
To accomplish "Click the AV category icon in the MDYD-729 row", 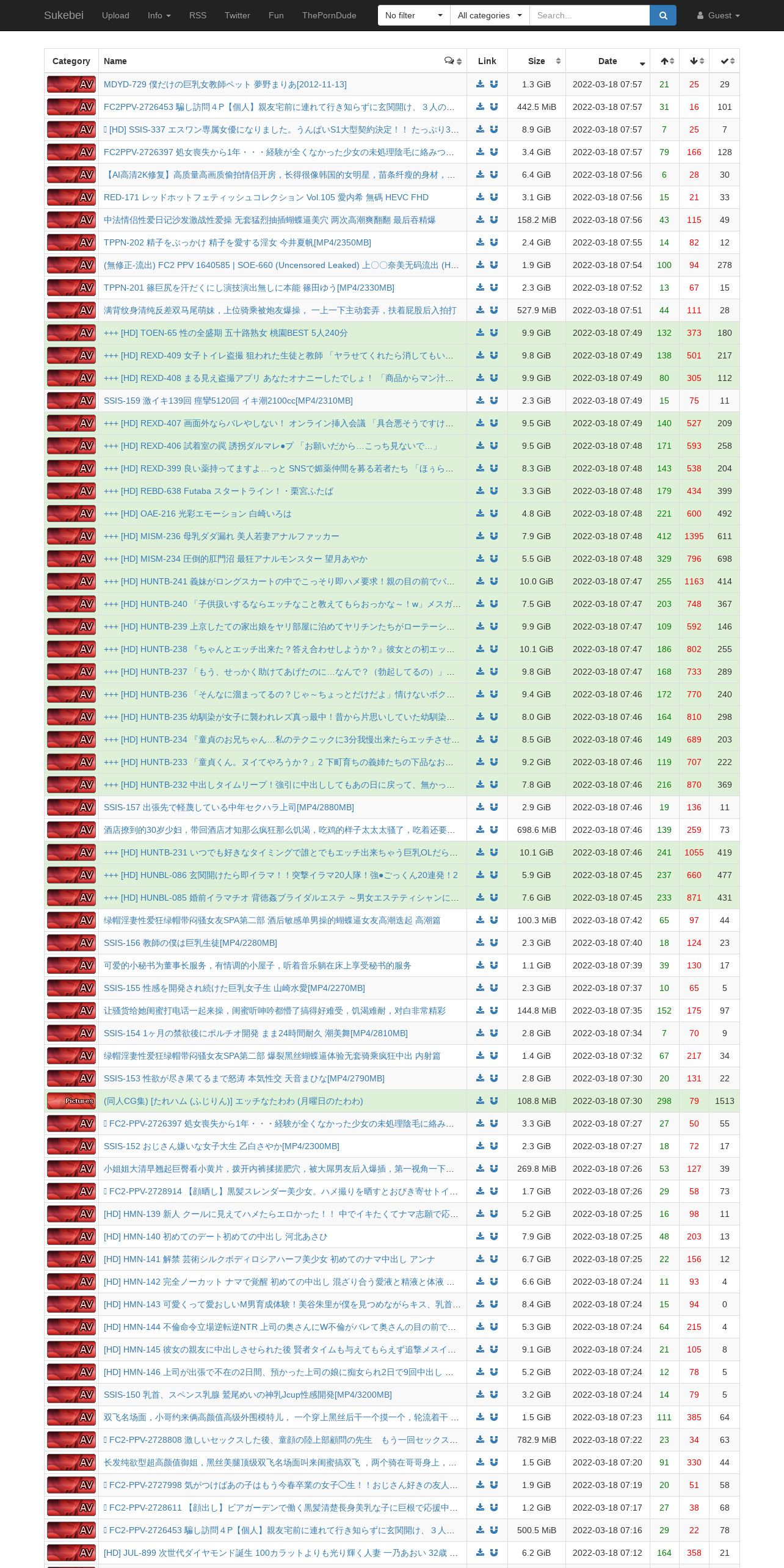I will coord(71,84).
